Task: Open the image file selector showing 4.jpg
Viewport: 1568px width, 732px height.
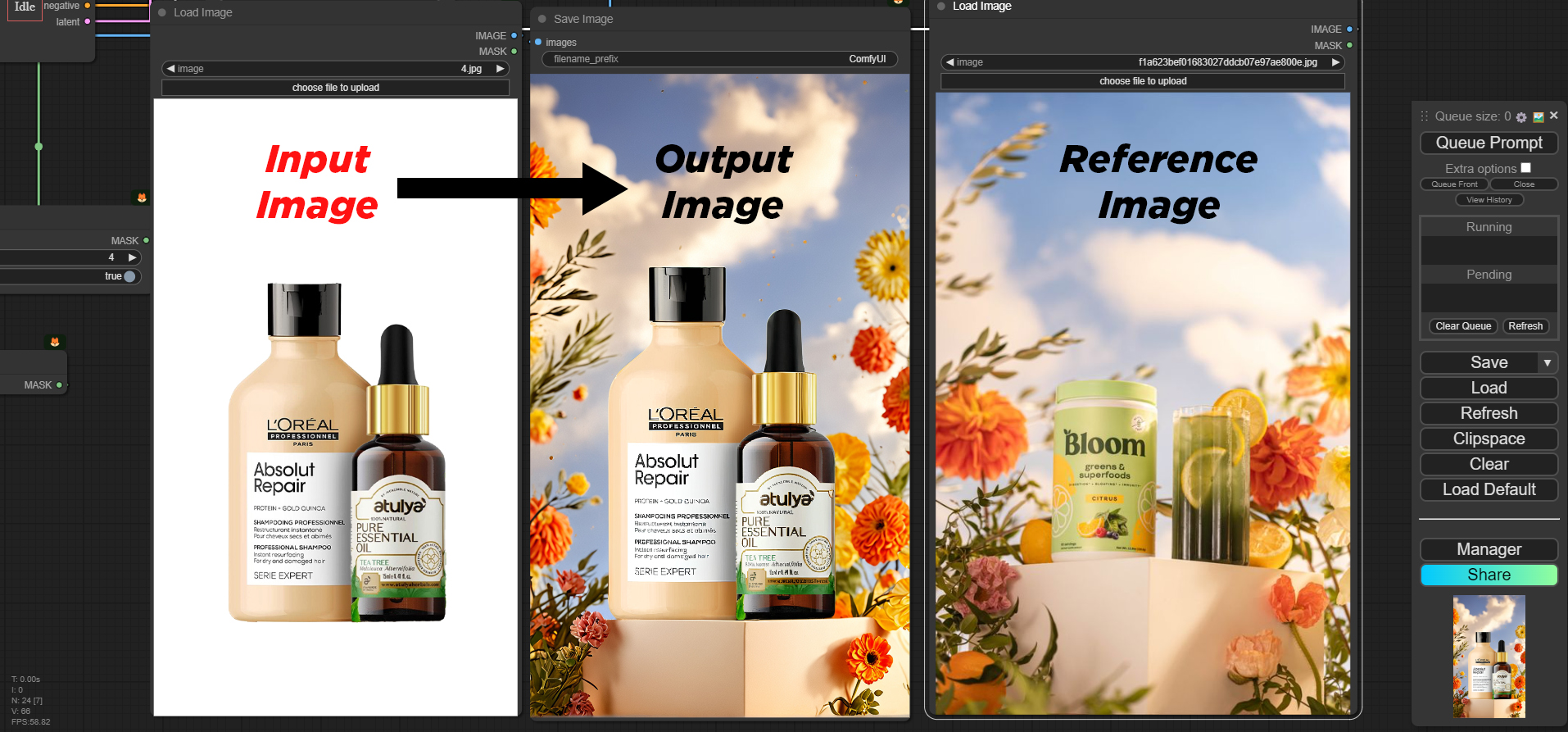Action: coord(336,69)
